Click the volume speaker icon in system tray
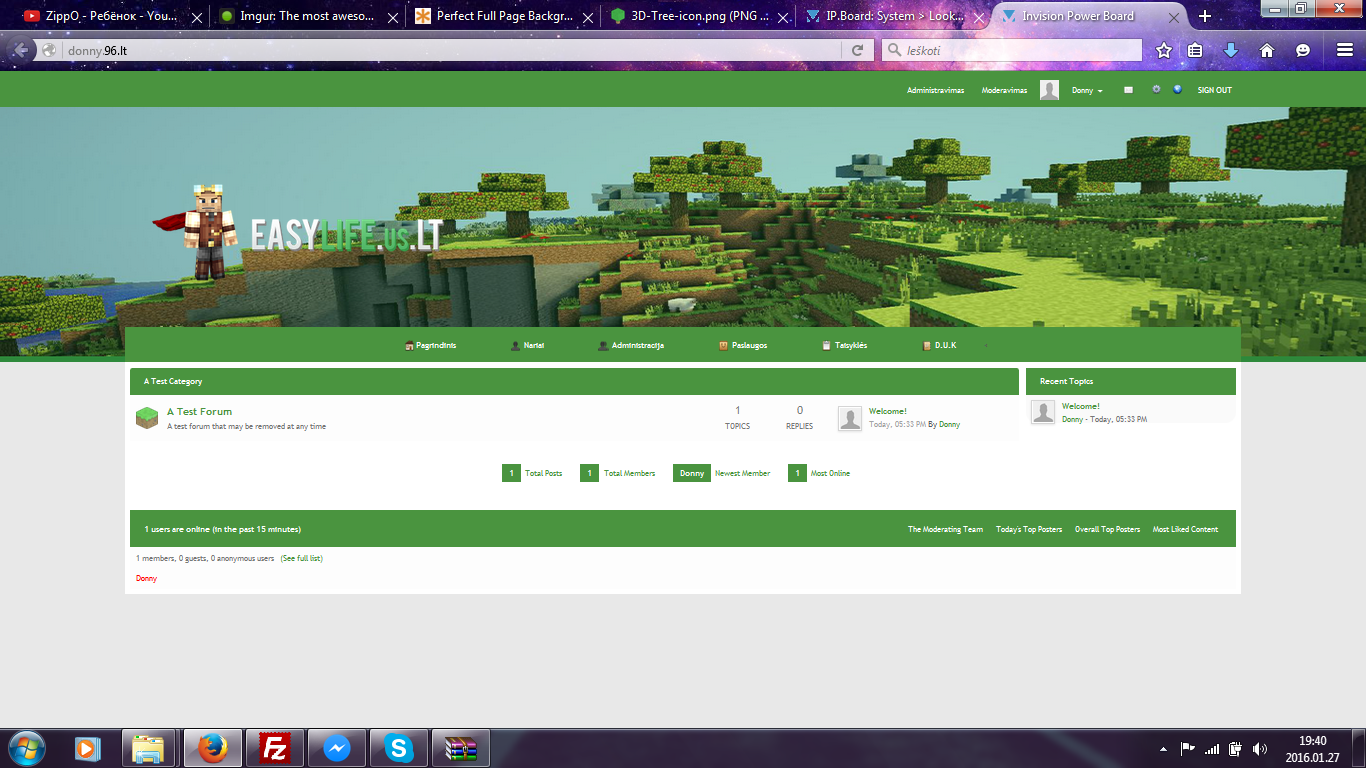This screenshot has width=1366, height=768. [x=1259, y=748]
